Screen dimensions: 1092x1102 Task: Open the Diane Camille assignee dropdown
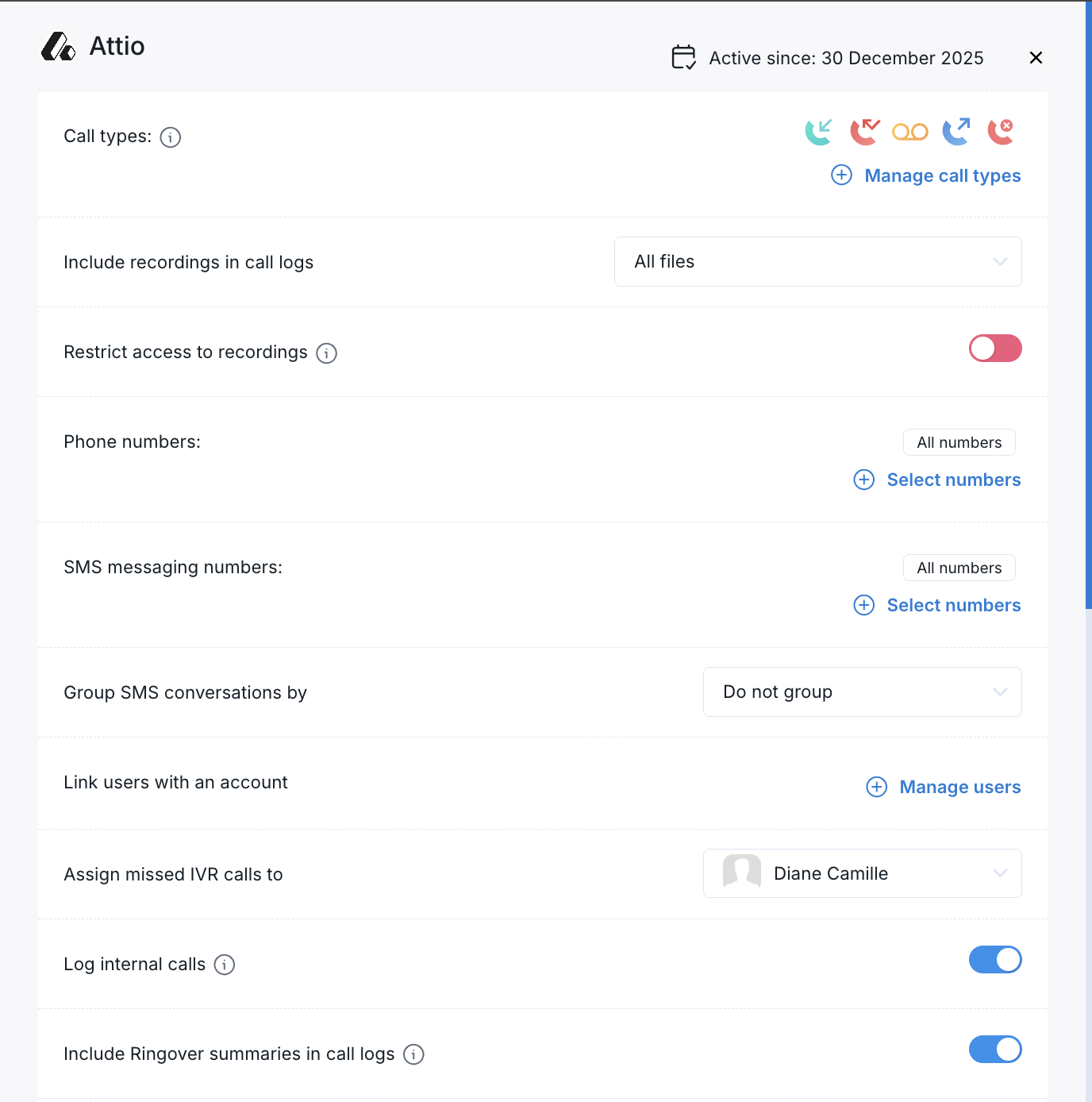862,873
